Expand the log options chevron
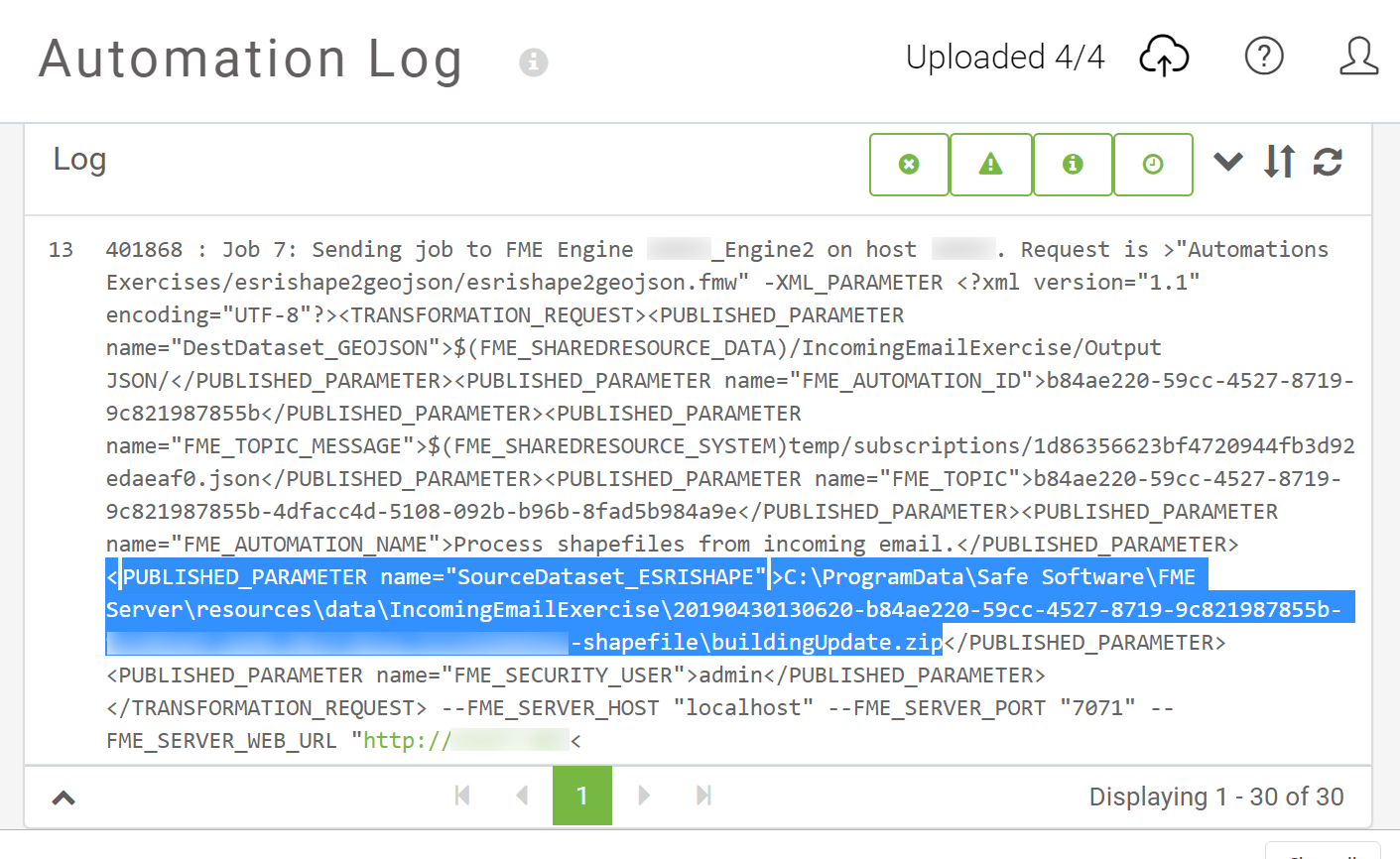 point(1228,161)
